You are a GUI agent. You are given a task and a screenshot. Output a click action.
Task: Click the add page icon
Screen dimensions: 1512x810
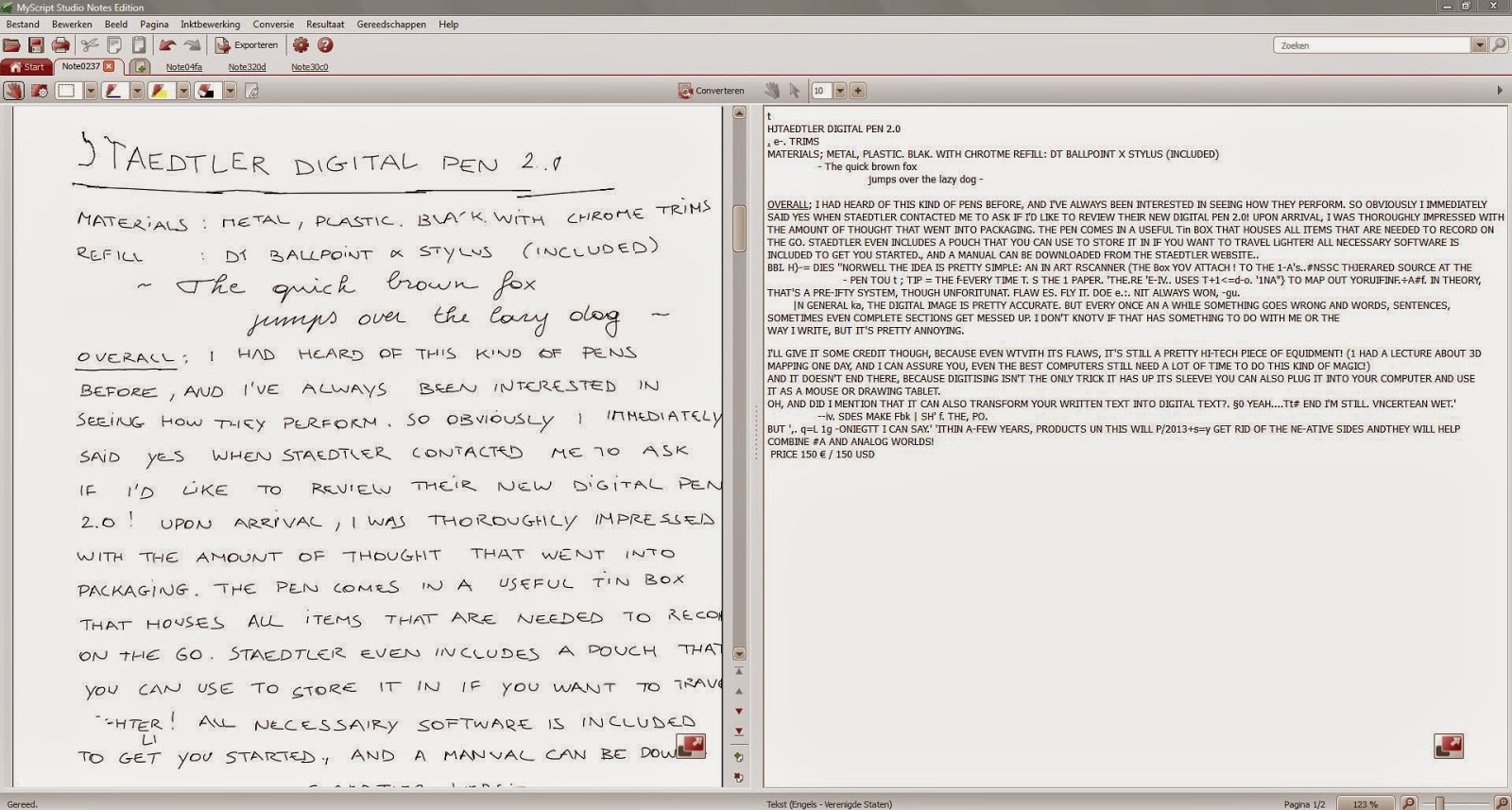739,757
